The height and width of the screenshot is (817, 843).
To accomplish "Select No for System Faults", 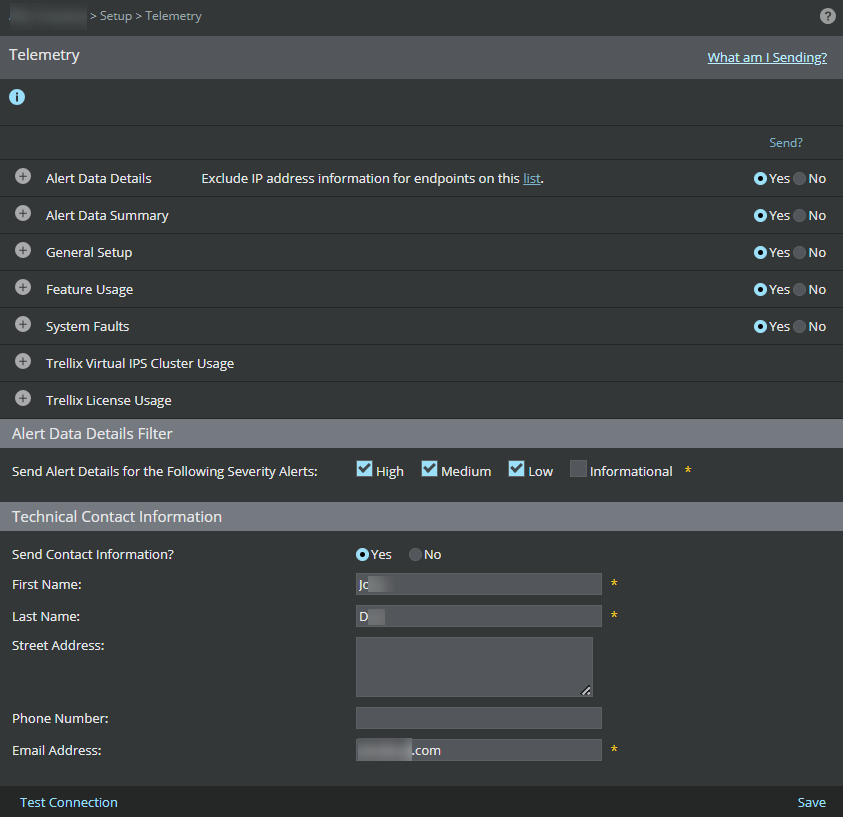I will click(799, 327).
